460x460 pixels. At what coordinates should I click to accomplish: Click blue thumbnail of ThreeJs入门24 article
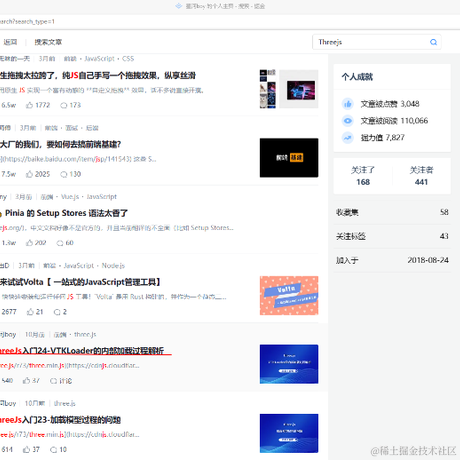point(289,364)
